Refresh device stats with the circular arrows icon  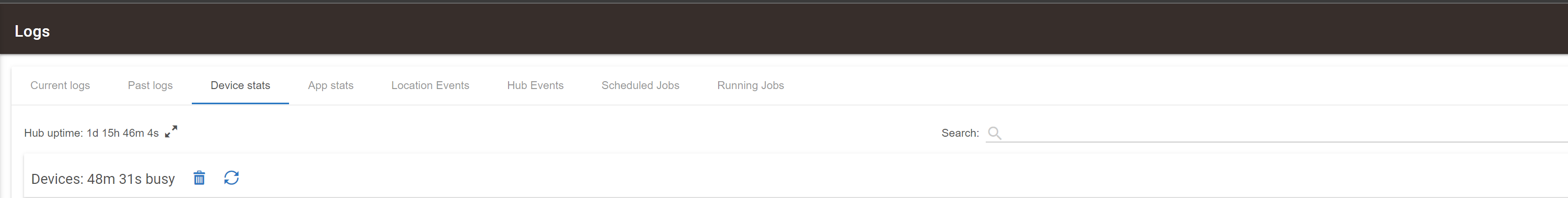tap(232, 178)
